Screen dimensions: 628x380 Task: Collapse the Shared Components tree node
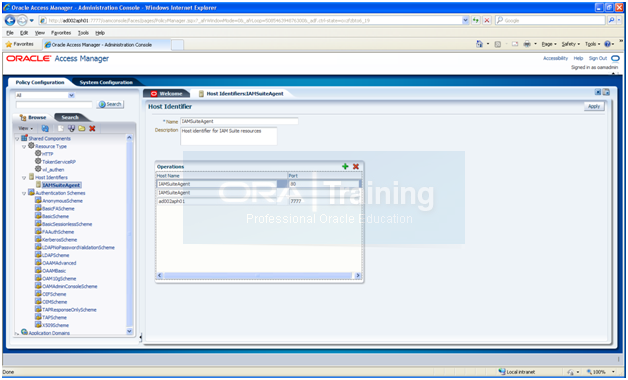(17, 139)
